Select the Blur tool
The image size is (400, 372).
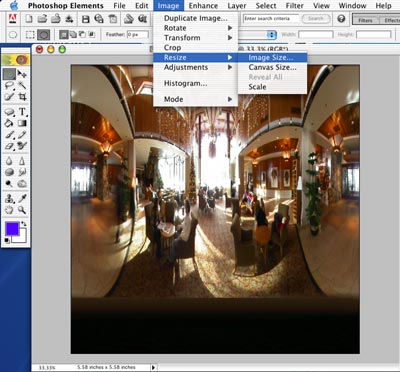point(9,161)
